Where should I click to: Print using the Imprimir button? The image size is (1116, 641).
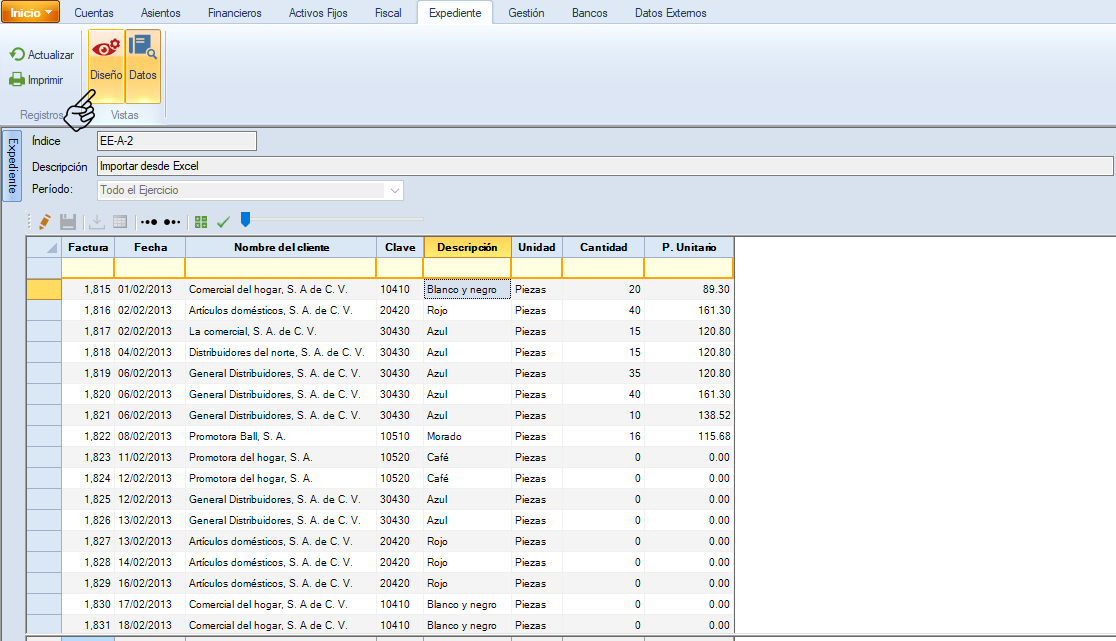(x=37, y=80)
